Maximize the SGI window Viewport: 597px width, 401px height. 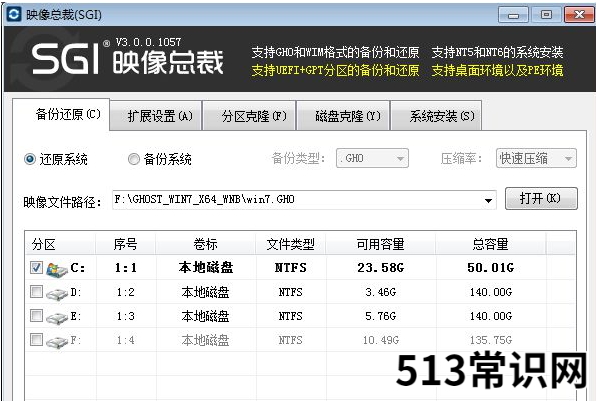click(546, 15)
